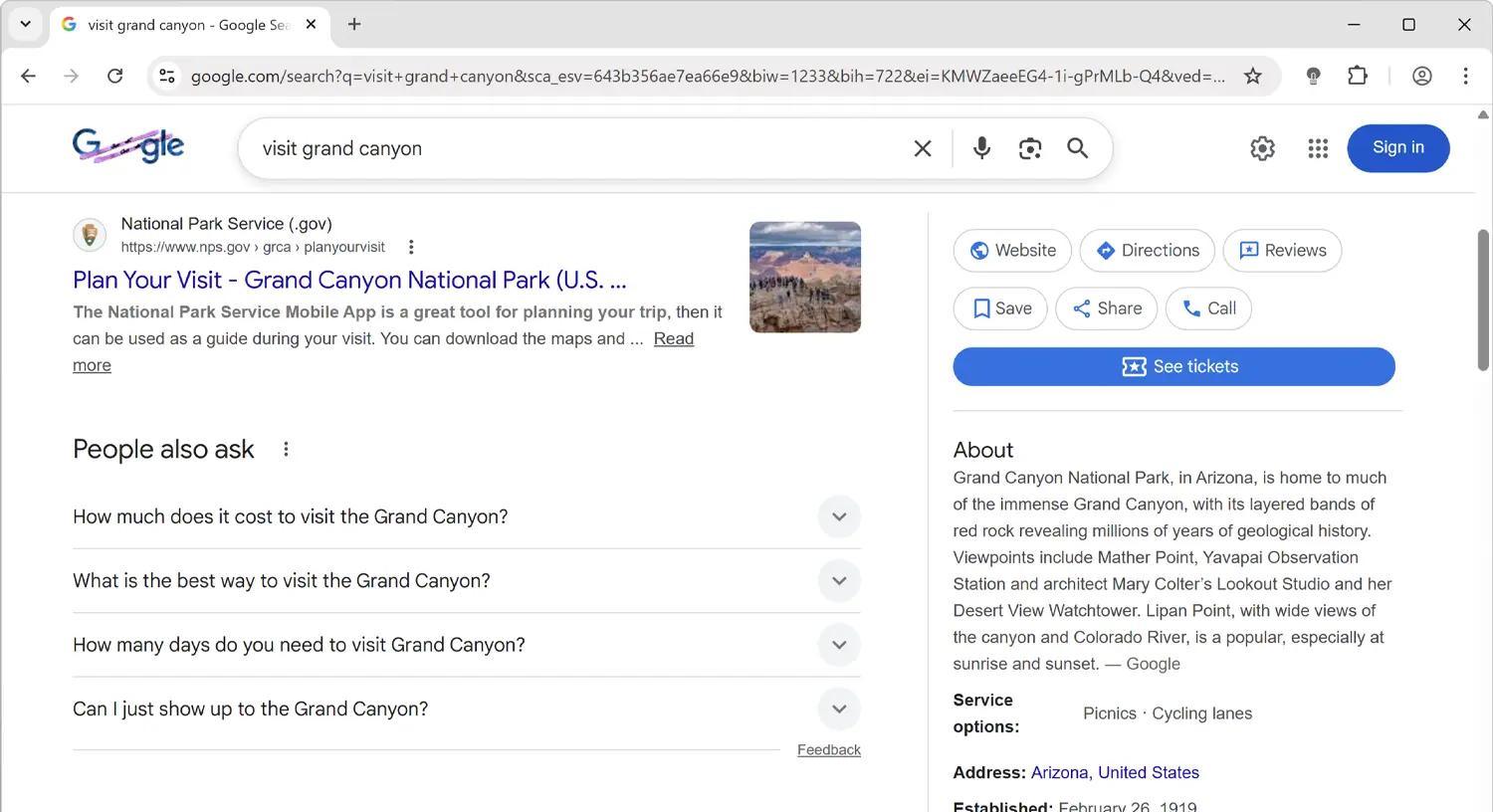Click the bookmark star in address bar
Image resolution: width=1493 pixels, height=812 pixels.
click(1254, 75)
